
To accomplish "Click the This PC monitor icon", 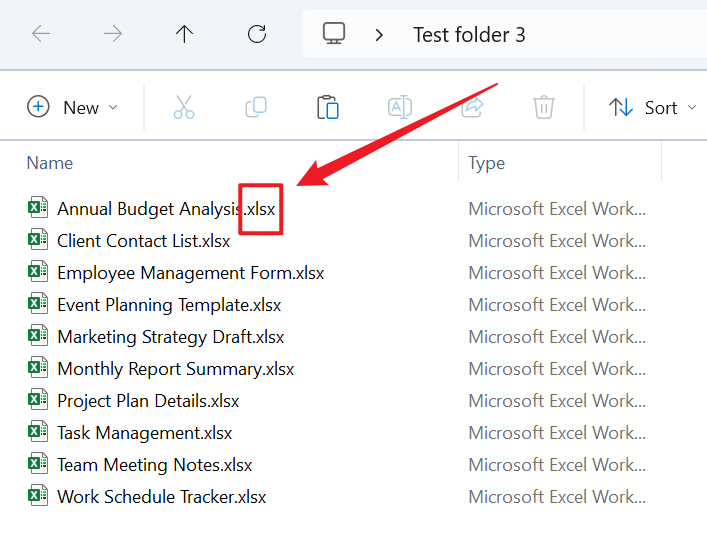I will coord(334,34).
